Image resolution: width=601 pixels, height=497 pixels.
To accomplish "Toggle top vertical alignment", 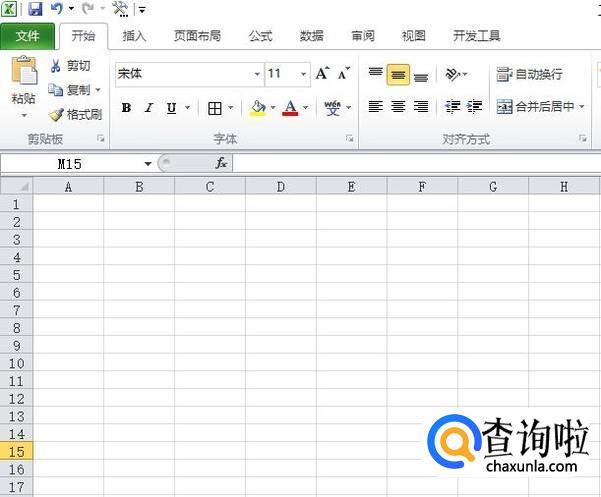I will (375, 74).
